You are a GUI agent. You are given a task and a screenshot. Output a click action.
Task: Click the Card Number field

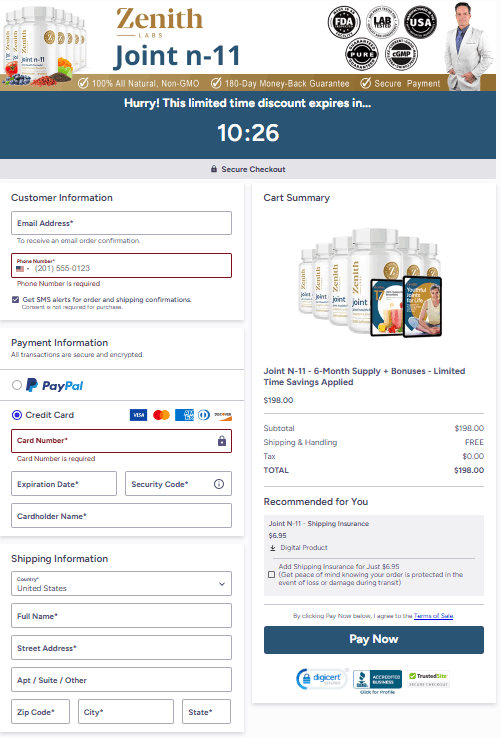click(x=121, y=441)
